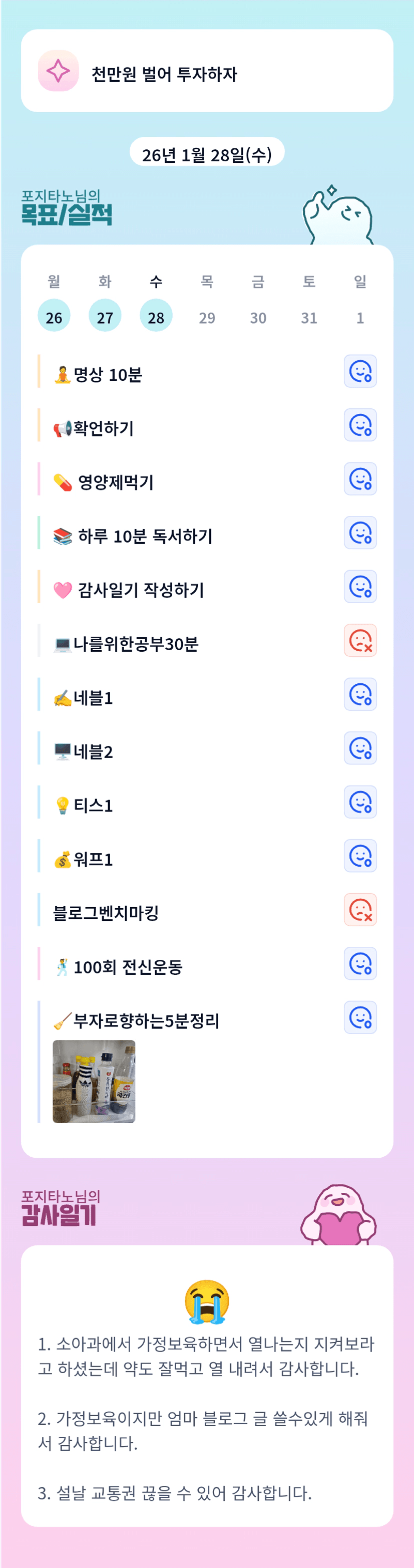Select Thursday the 29th in the week row
This screenshot has width=414, height=1568.
point(207,318)
